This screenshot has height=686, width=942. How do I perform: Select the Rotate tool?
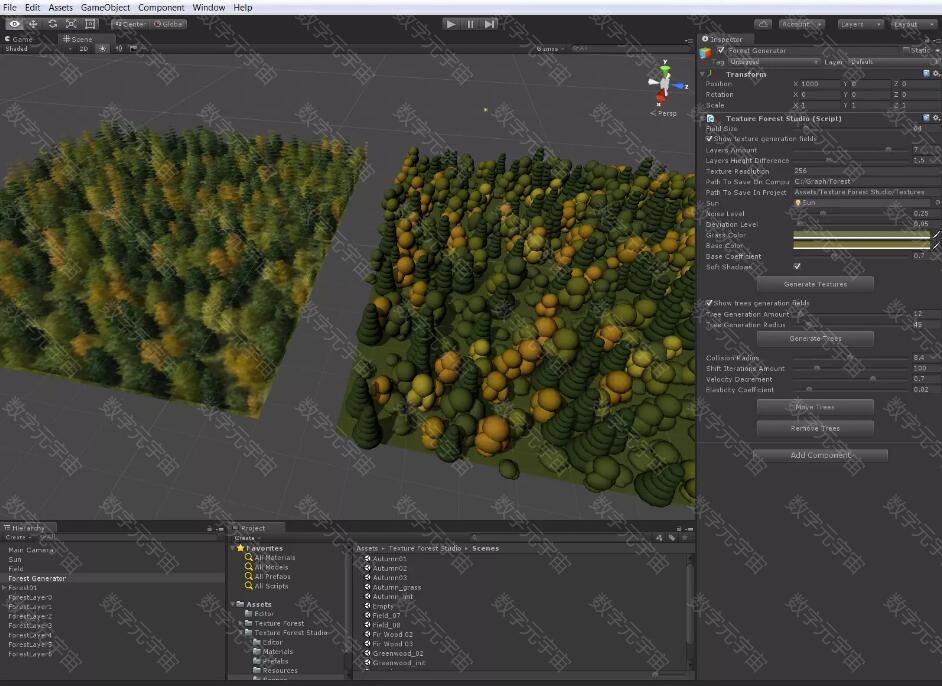tap(52, 24)
